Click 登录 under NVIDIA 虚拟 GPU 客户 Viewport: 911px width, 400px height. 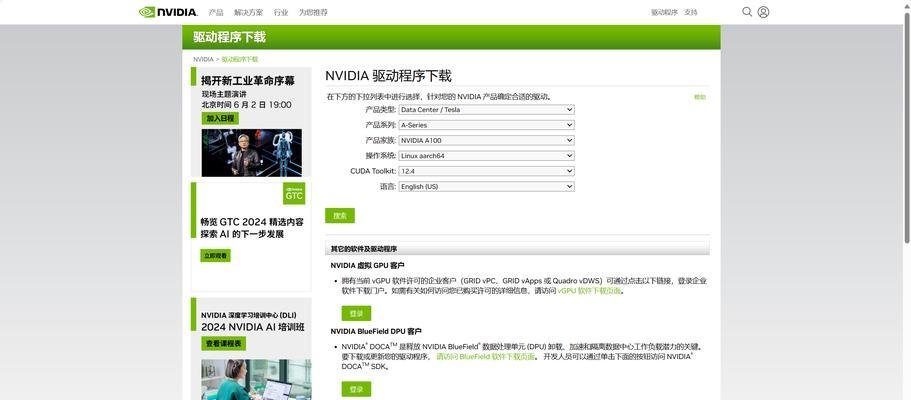click(x=356, y=313)
